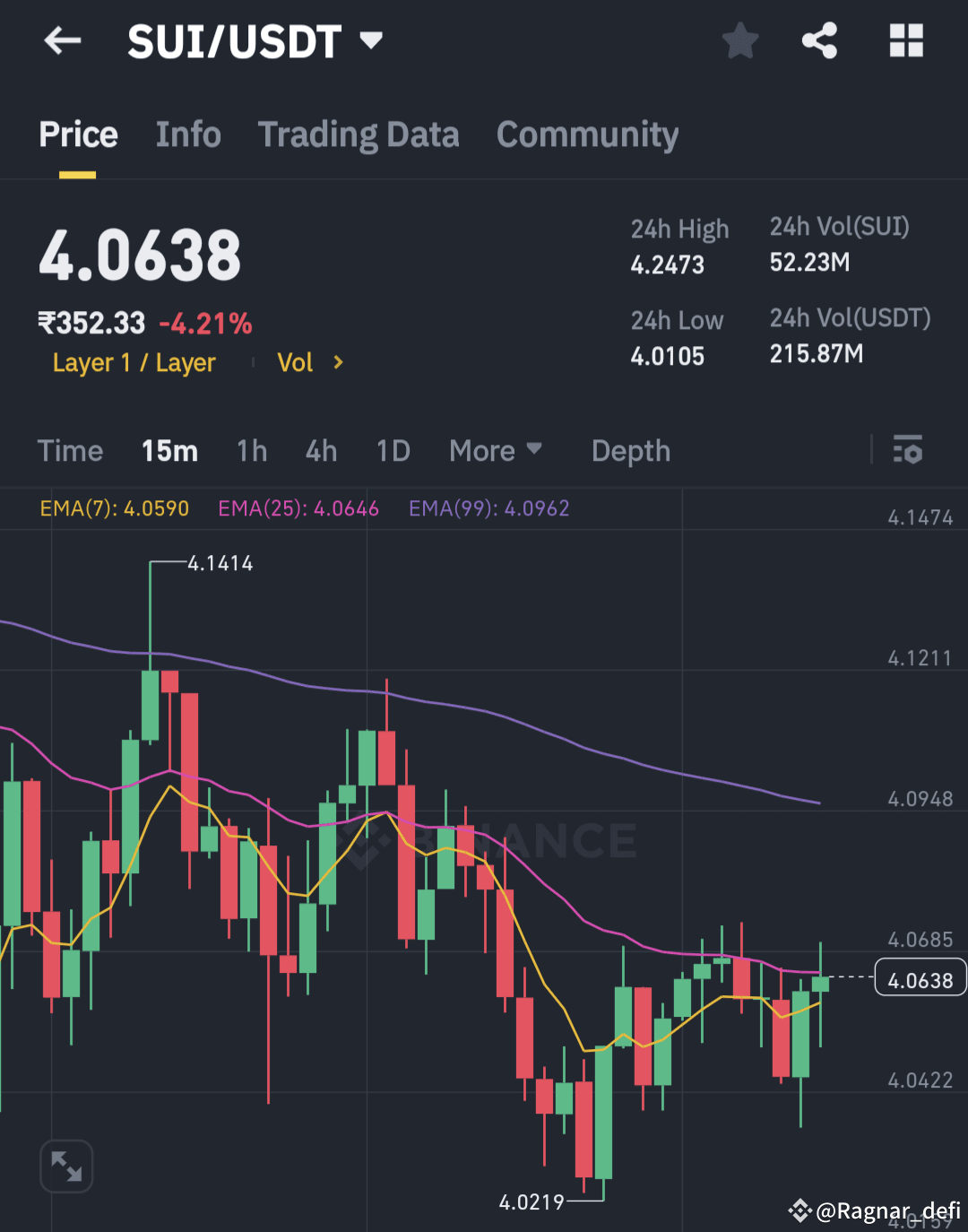Open the Community tab
The width and height of the screenshot is (968, 1232).
pos(587,134)
